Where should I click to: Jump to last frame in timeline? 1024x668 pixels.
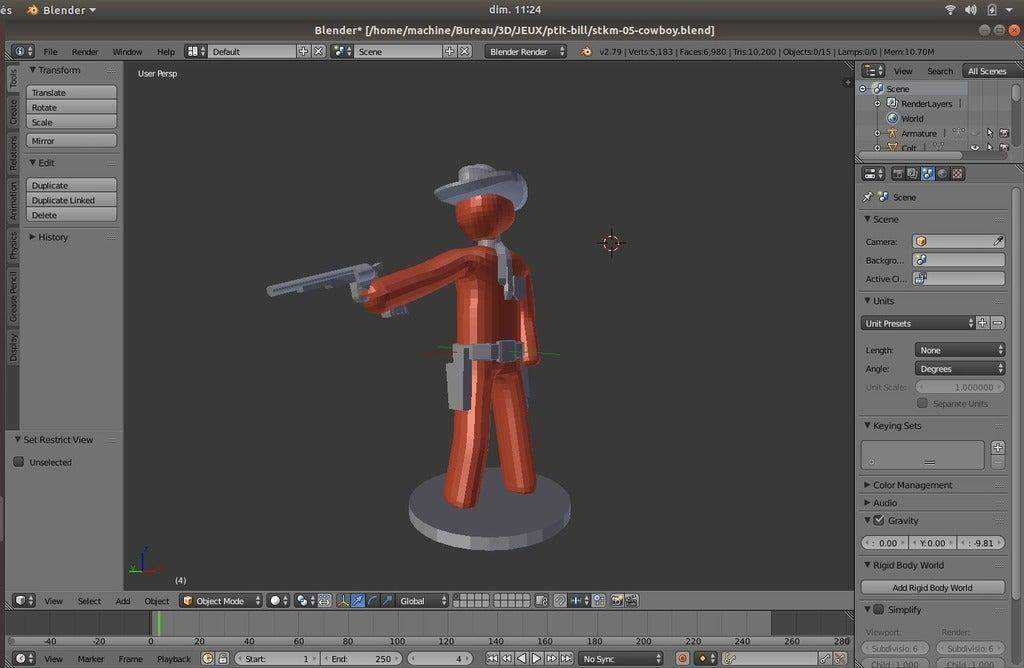tap(567, 658)
